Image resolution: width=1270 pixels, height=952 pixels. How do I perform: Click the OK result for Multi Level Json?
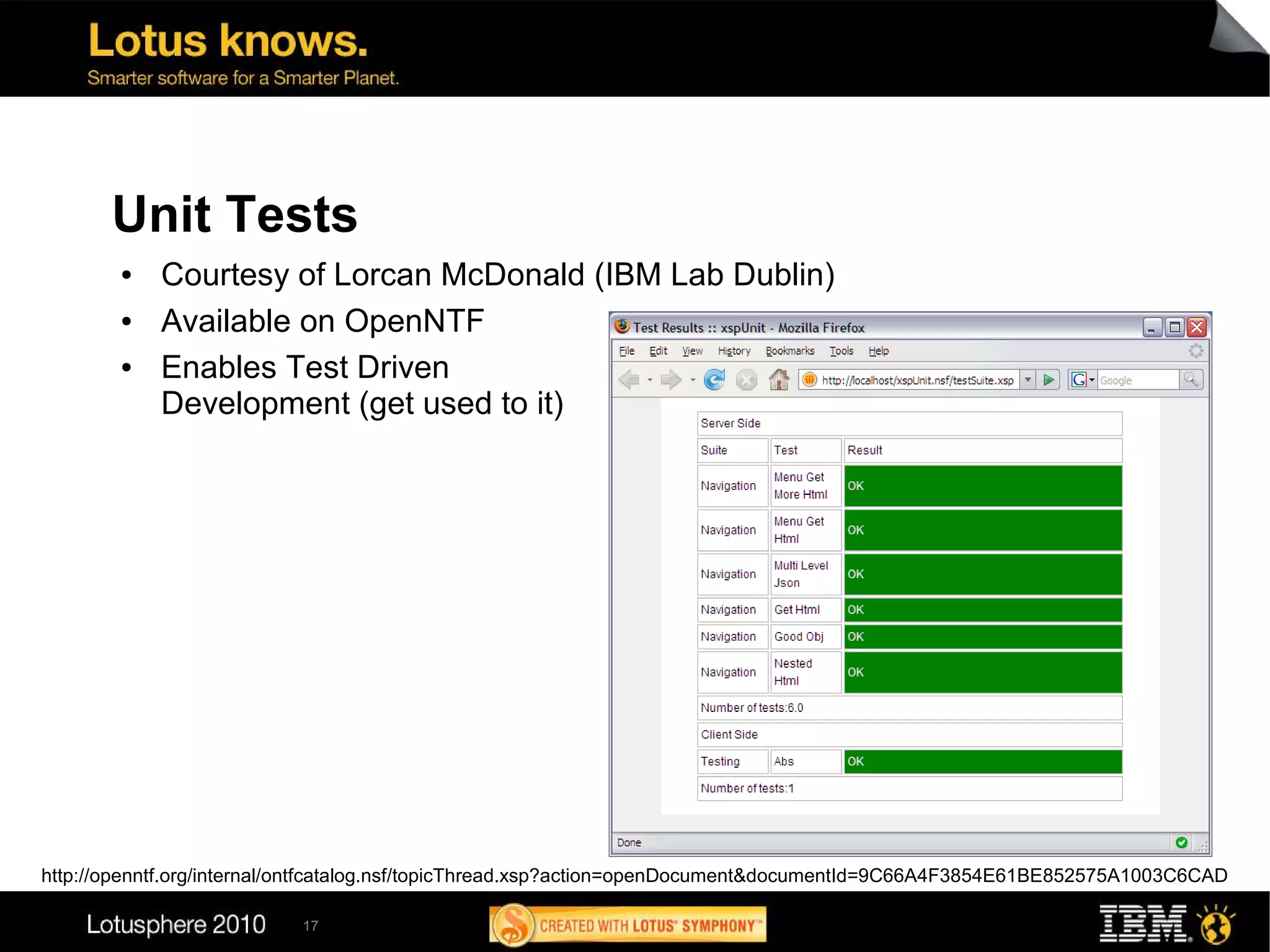pyautogui.click(x=983, y=574)
